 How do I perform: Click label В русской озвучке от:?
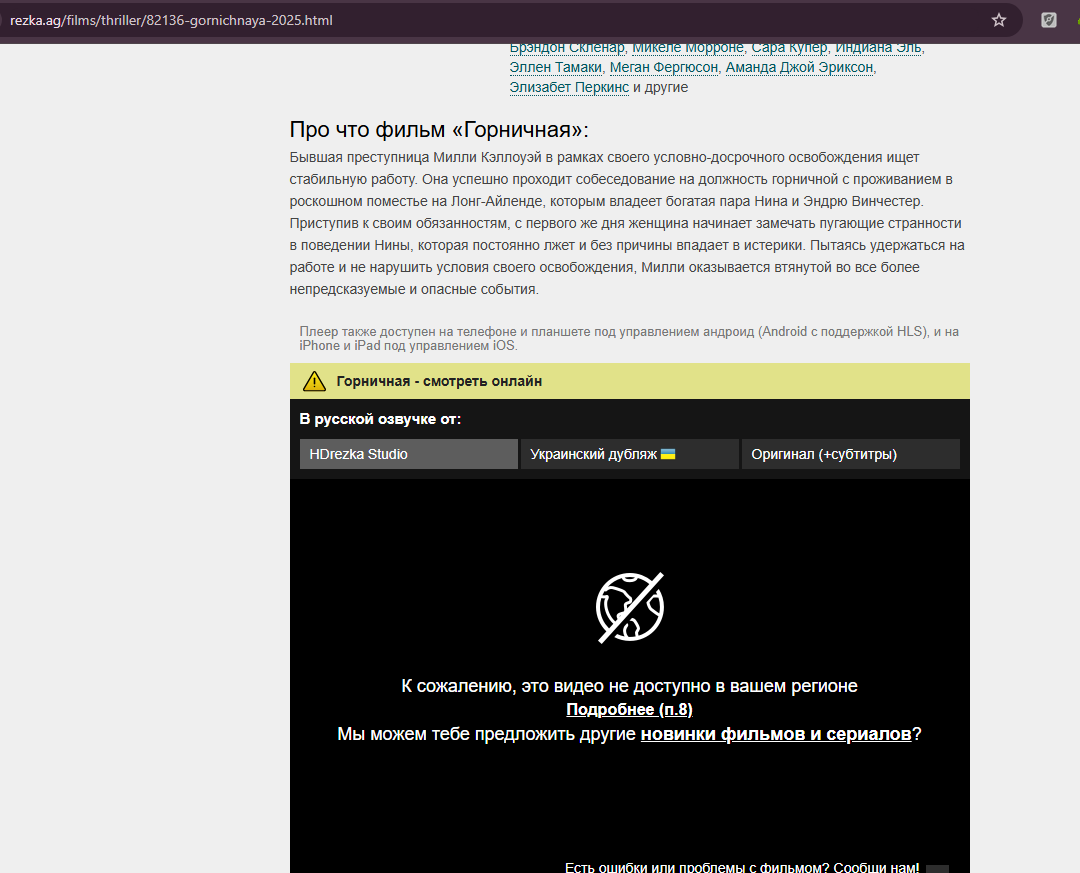(380, 419)
